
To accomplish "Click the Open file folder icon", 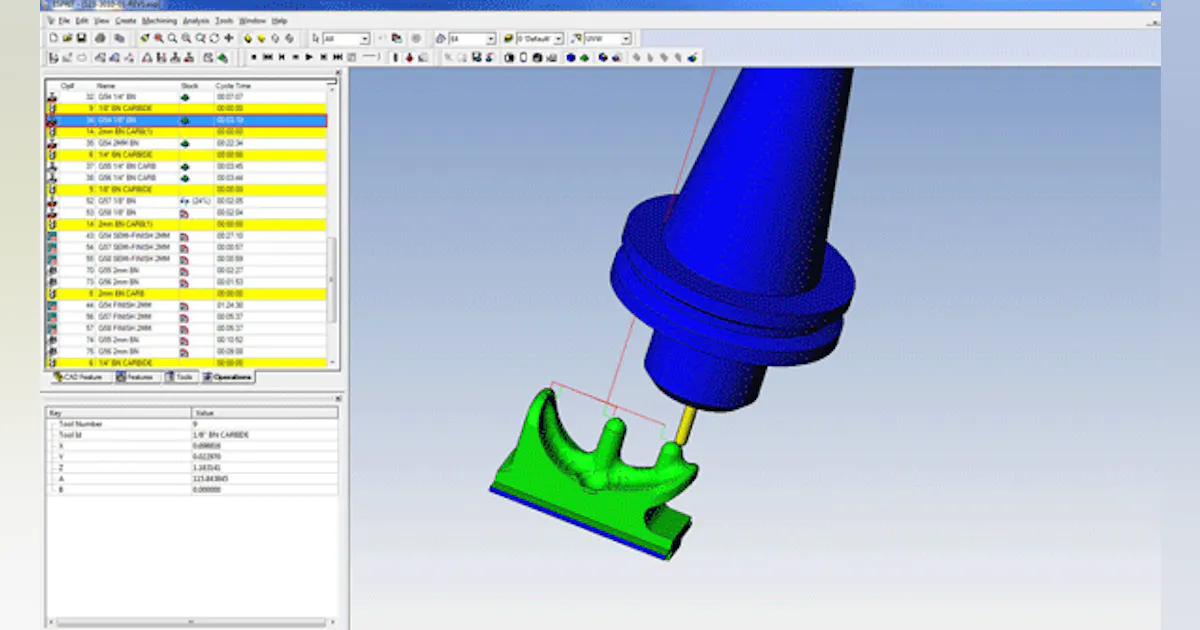I will point(67,38).
